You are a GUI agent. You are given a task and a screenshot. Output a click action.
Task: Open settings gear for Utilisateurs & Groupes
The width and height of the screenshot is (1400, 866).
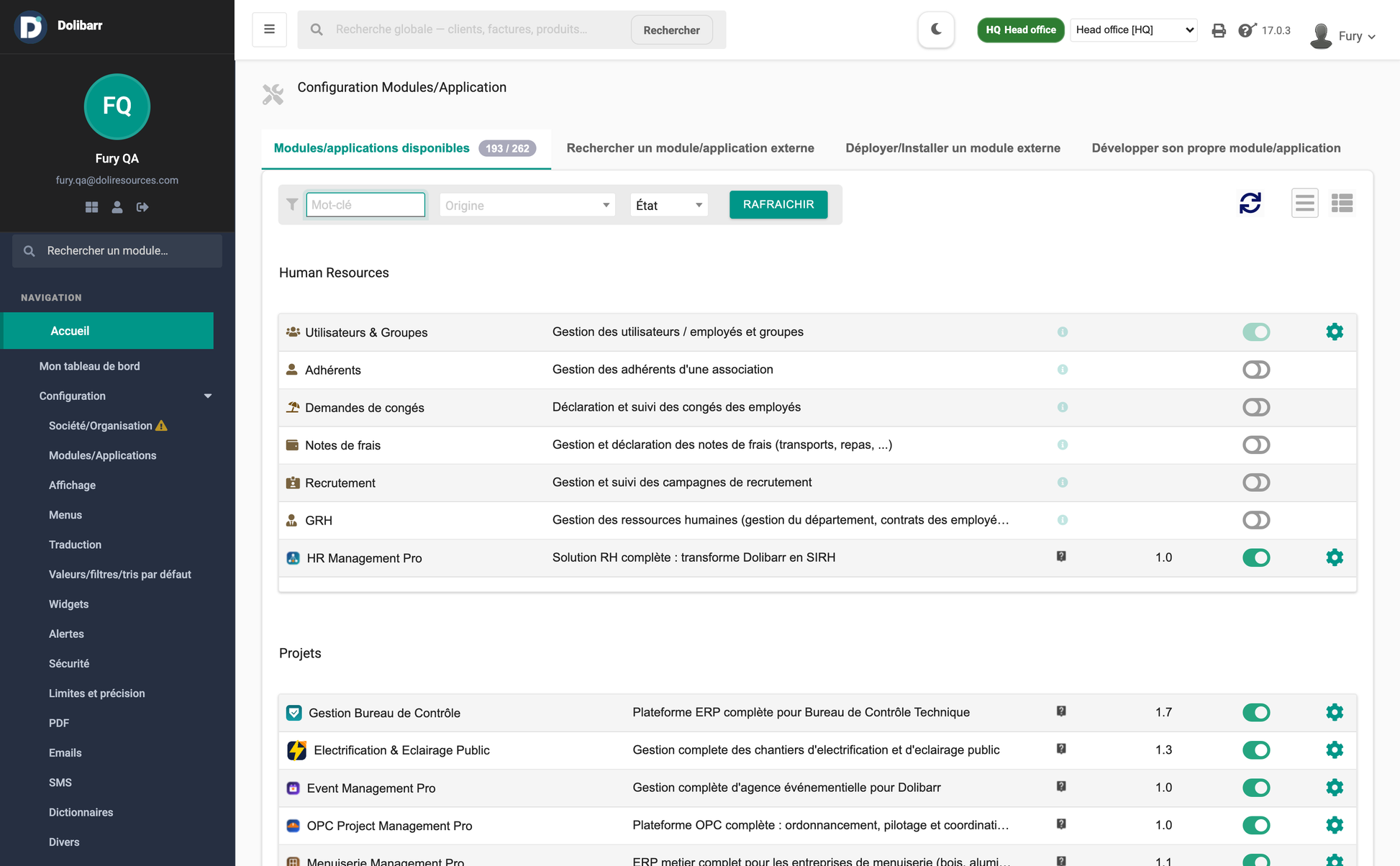click(x=1335, y=332)
